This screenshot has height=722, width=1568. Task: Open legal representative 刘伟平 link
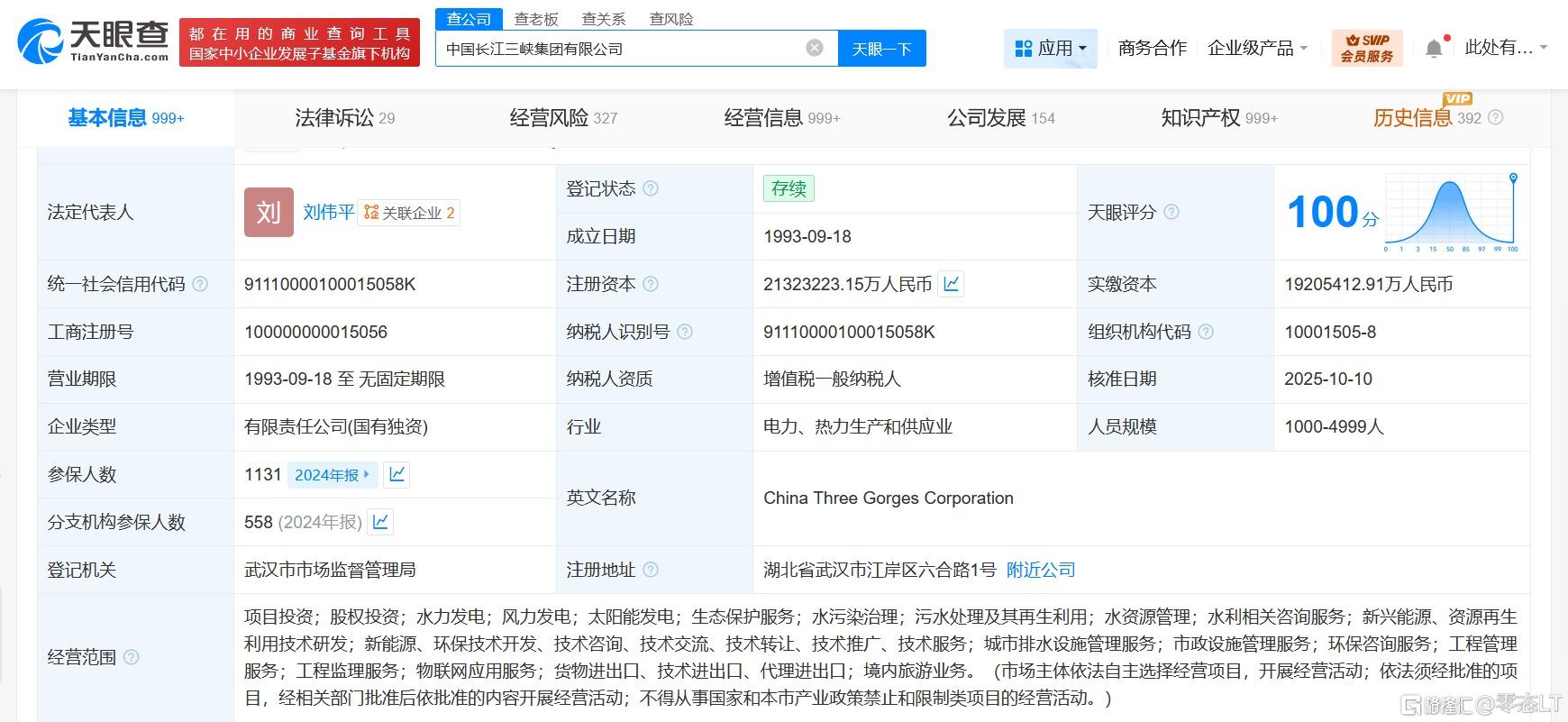tap(328, 212)
